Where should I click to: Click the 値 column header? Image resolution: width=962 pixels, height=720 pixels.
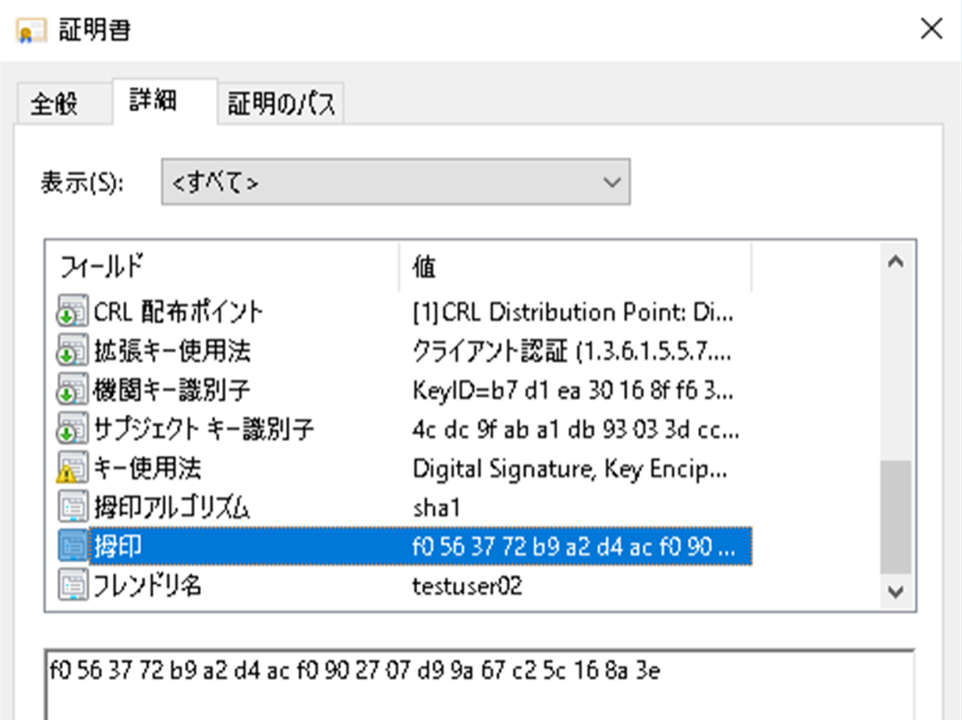coord(574,266)
